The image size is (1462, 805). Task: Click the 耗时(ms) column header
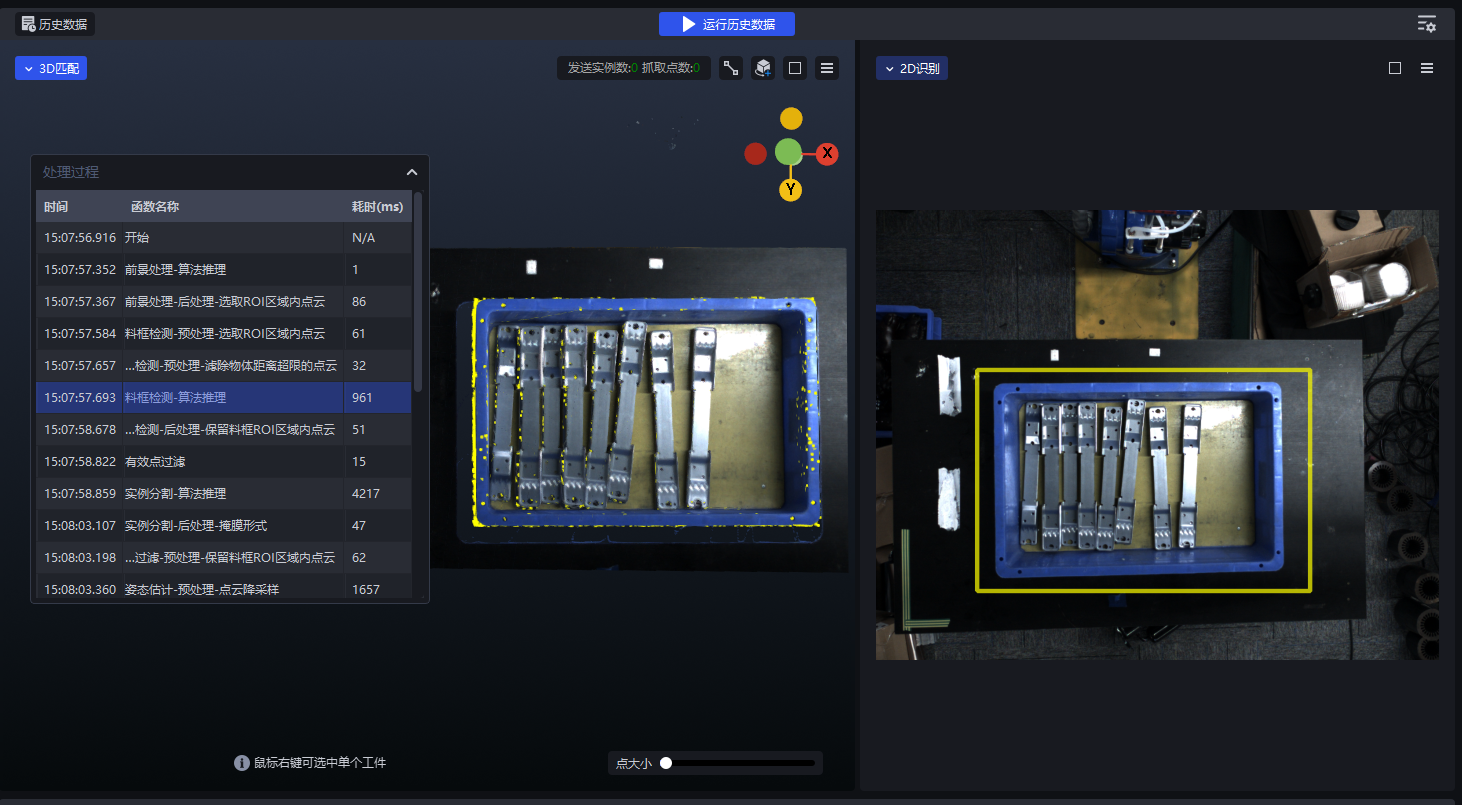tap(377, 207)
